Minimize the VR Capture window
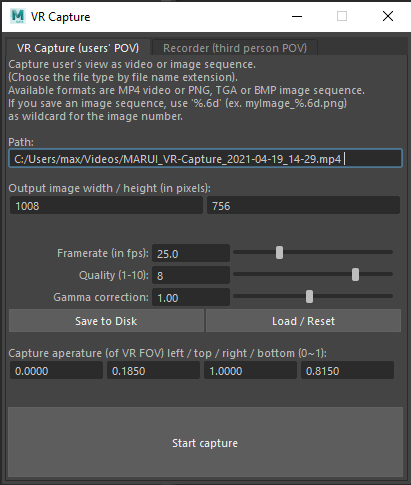Image resolution: width=411 pixels, height=485 pixels. (297, 16)
